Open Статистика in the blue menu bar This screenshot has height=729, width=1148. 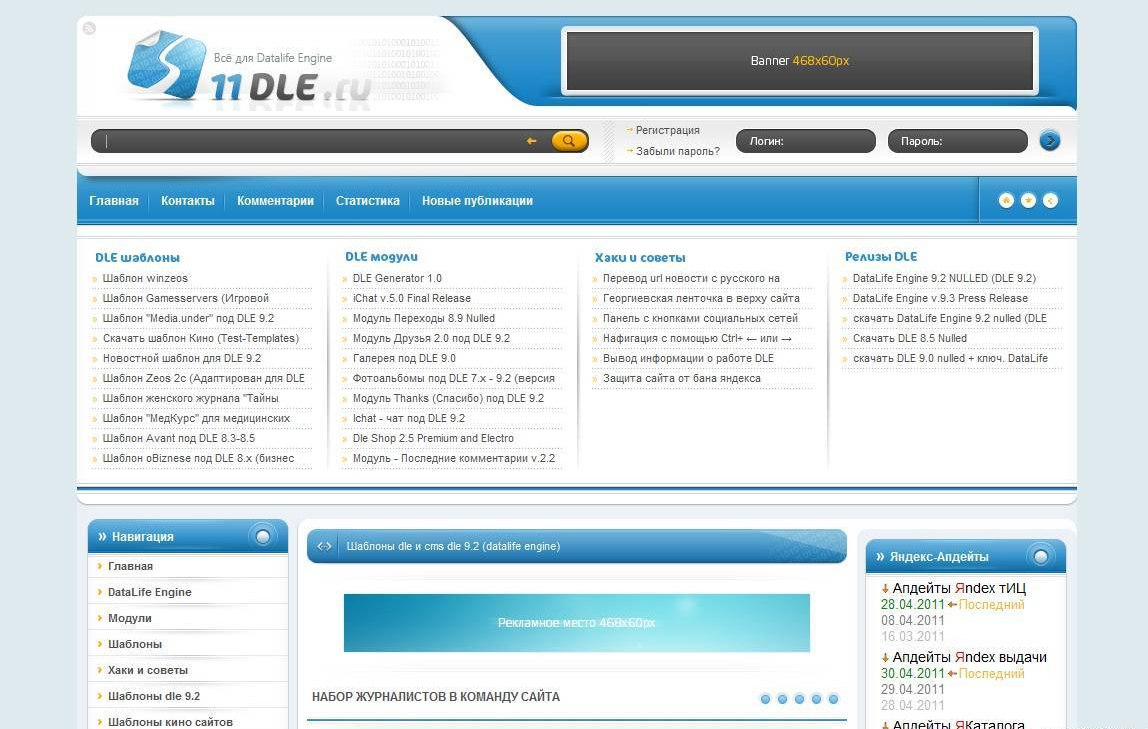pos(368,201)
